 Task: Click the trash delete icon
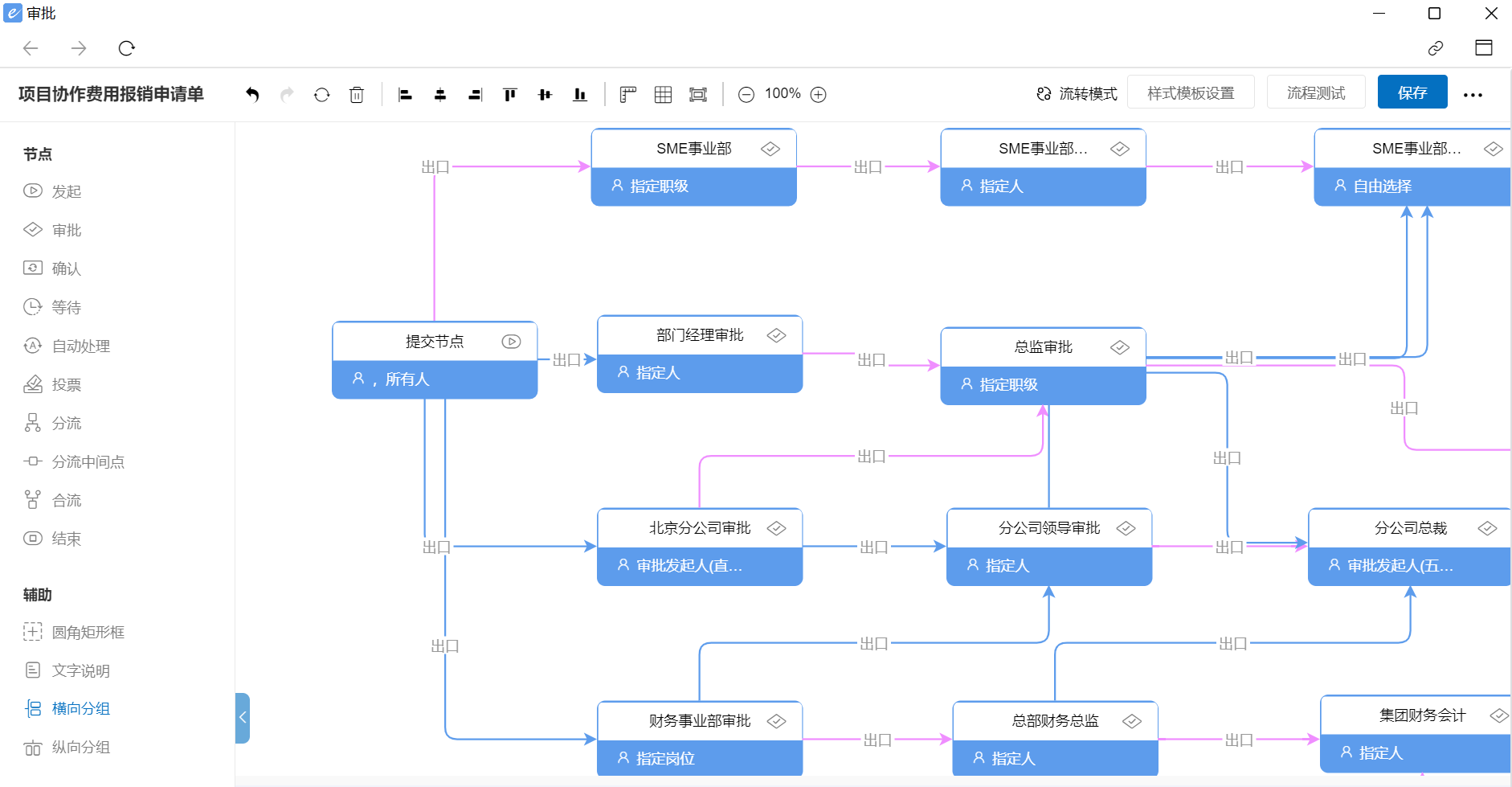(357, 94)
